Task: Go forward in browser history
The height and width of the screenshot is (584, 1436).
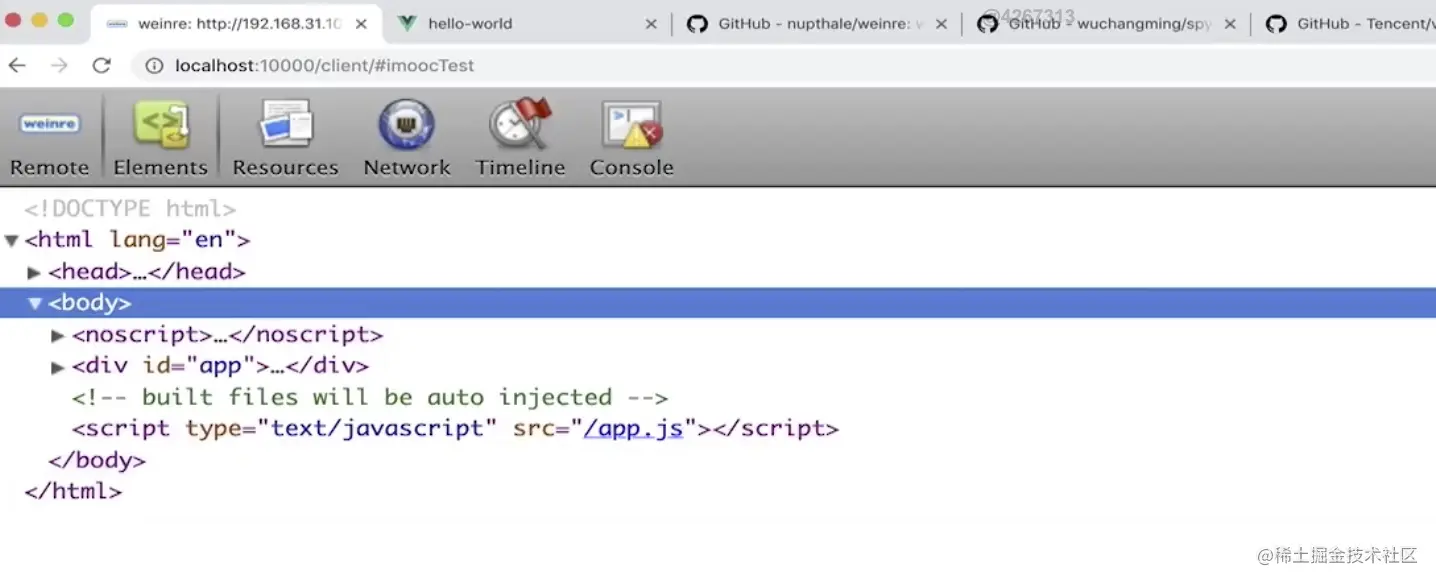Action: (x=59, y=66)
